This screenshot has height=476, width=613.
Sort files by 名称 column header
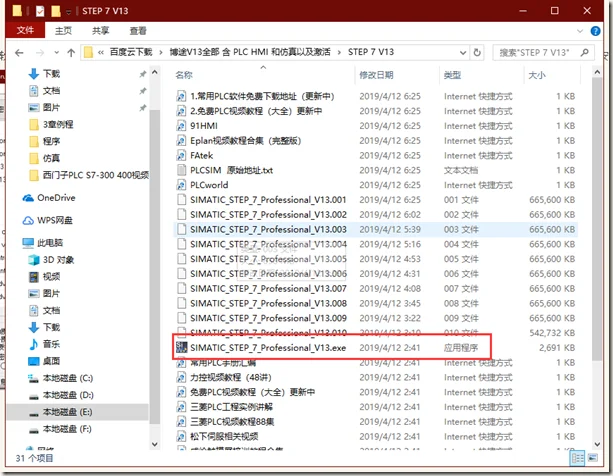click(x=184, y=75)
